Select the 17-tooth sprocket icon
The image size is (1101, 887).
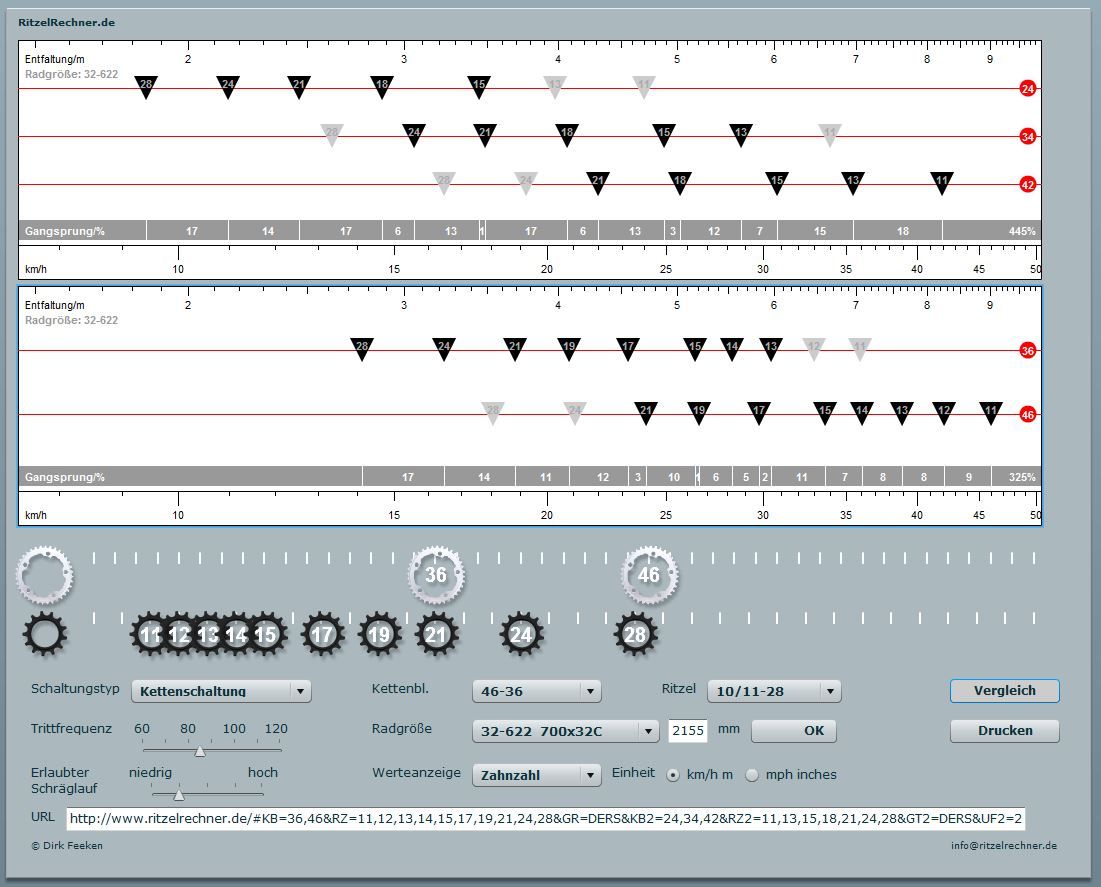click(322, 634)
